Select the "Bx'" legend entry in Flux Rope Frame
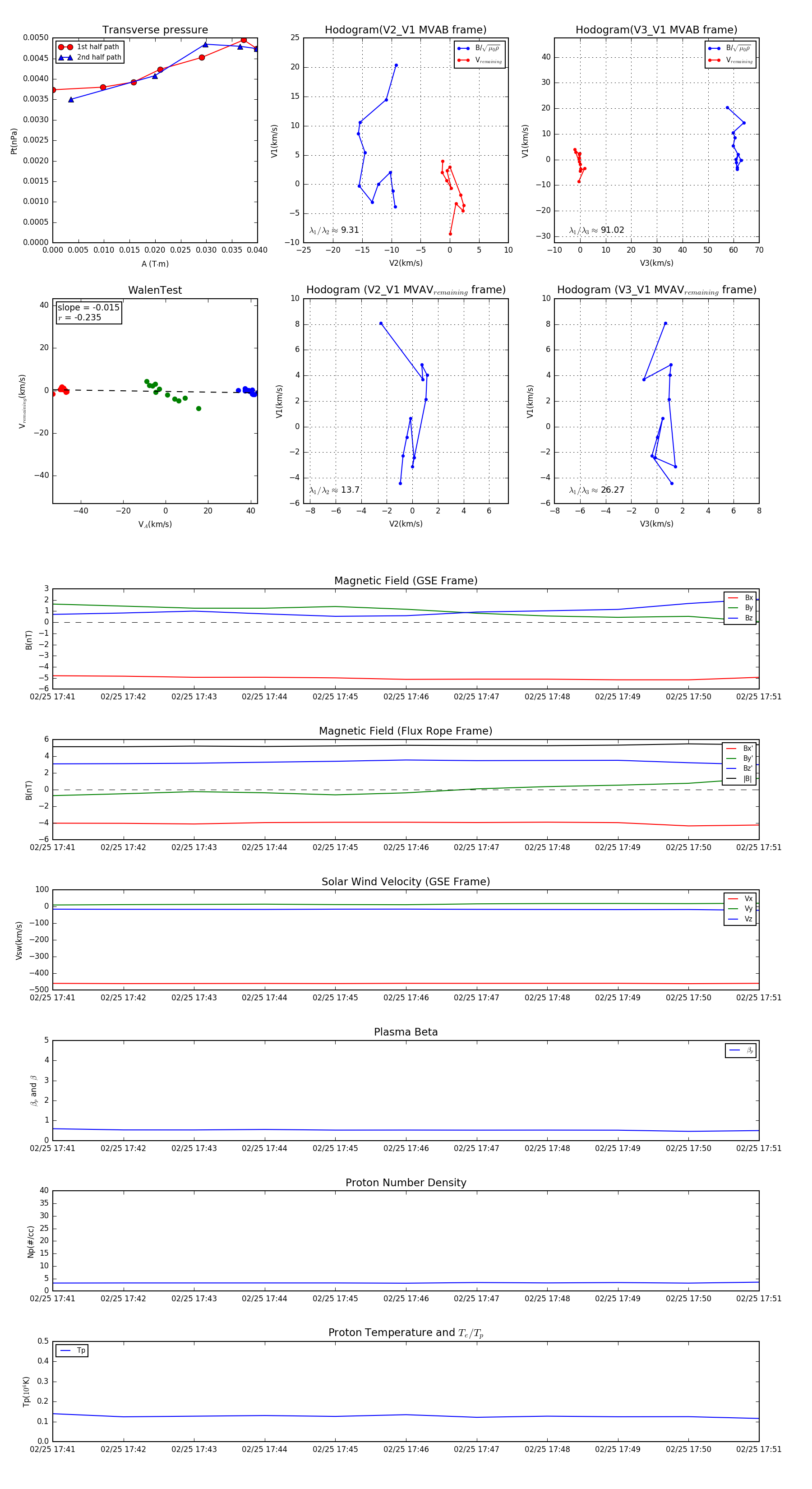This screenshot has height=1489, width=812. pos(739,748)
